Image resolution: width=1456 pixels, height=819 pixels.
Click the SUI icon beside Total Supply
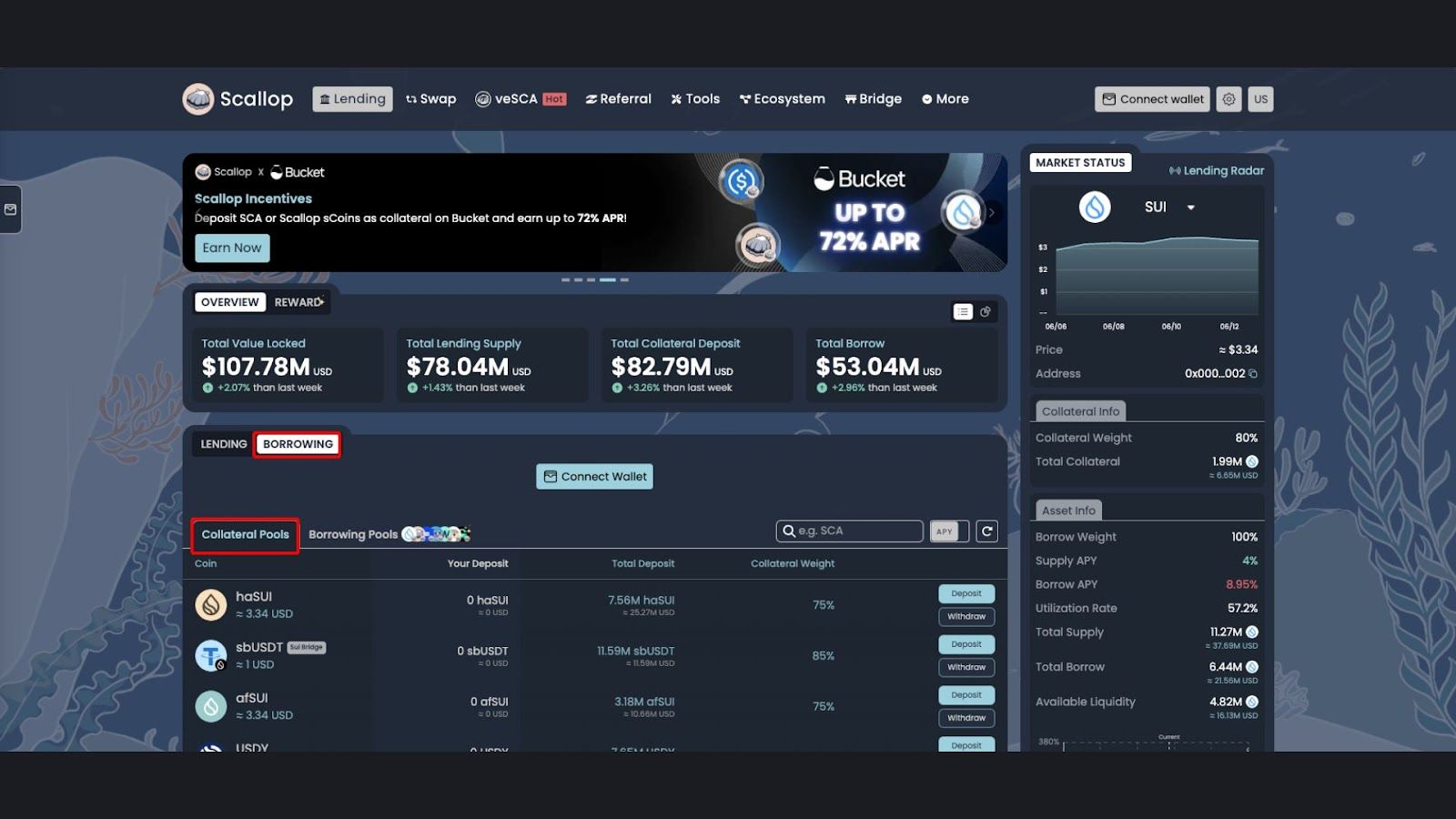pyautogui.click(x=1252, y=632)
